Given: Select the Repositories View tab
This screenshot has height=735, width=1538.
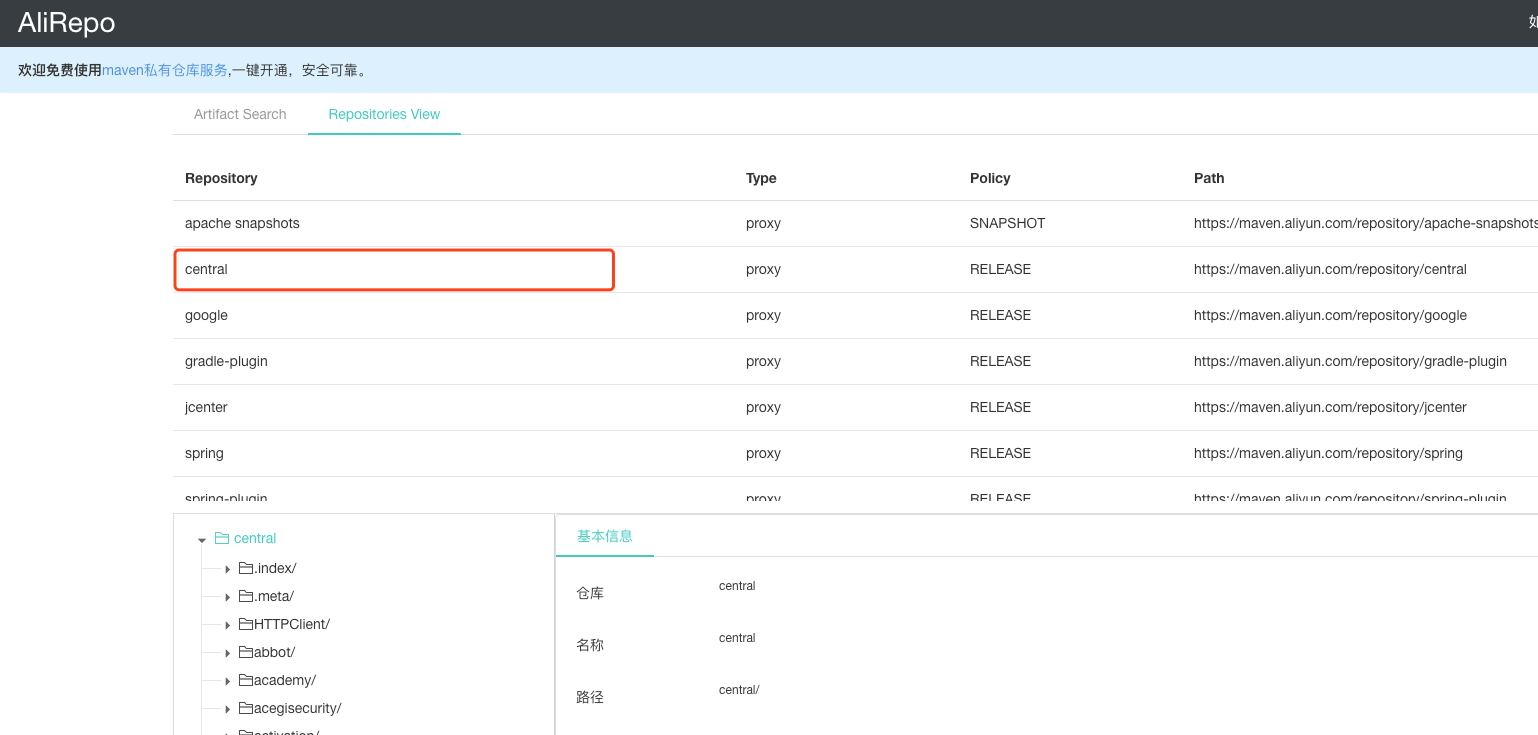Looking at the screenshot, I should point(384,114).
